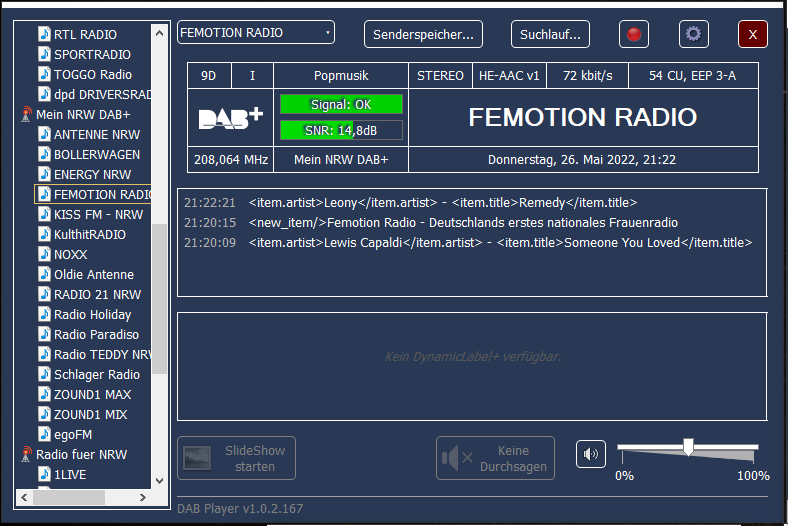Click the antenna icon beside Radio fuer NRW
Viewport: 788px width, 526px height.
click(26, 455)
